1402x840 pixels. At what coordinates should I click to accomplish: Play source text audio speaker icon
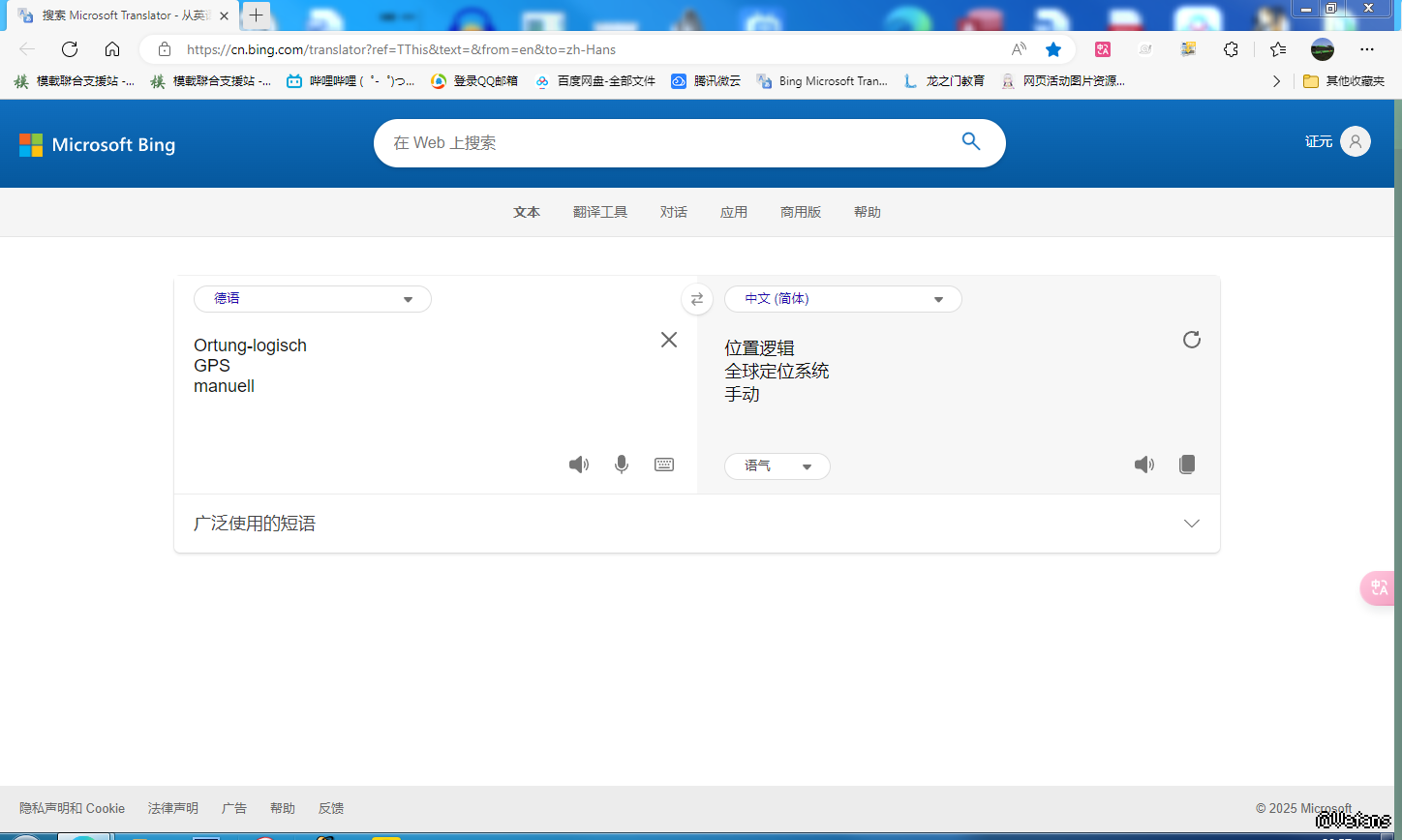pyautogui.click(x=579, y=465)
